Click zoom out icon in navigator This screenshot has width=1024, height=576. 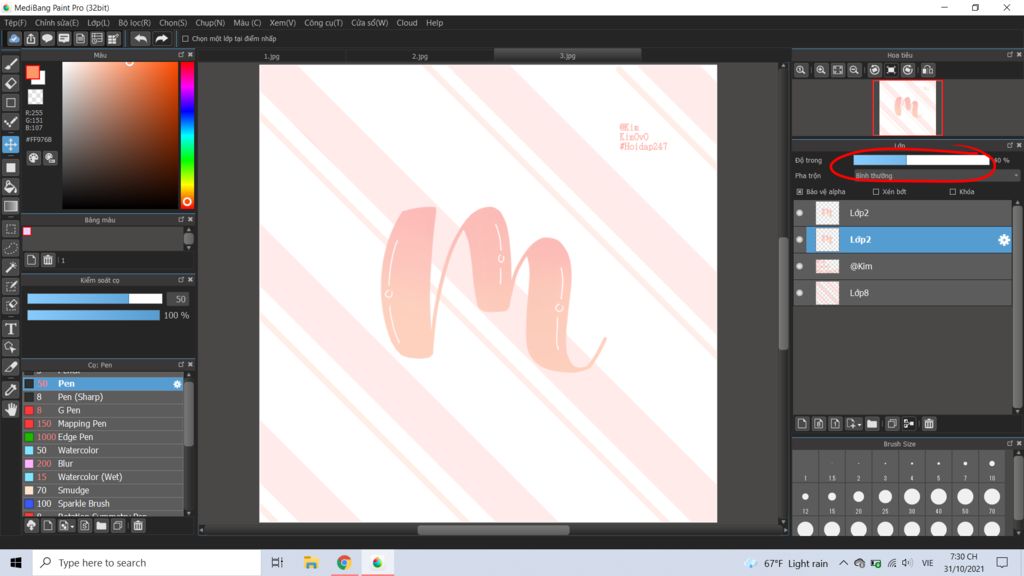click(854, 70)
